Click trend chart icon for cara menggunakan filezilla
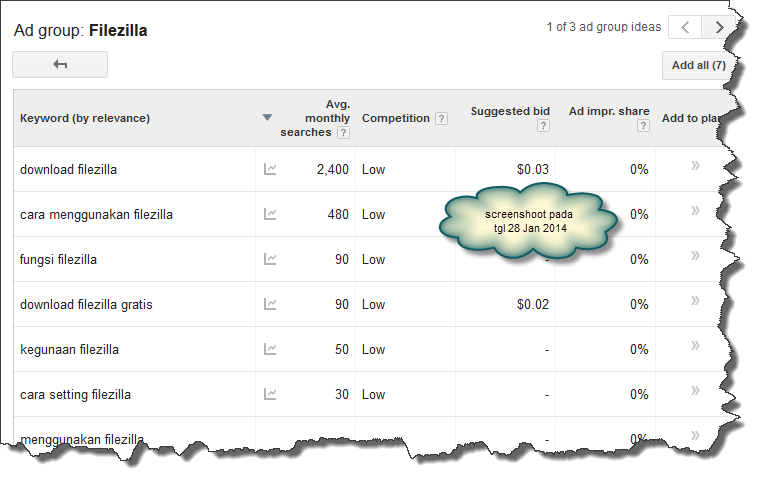The width and height of the screenshot is (764, 483). coord(270,214)
